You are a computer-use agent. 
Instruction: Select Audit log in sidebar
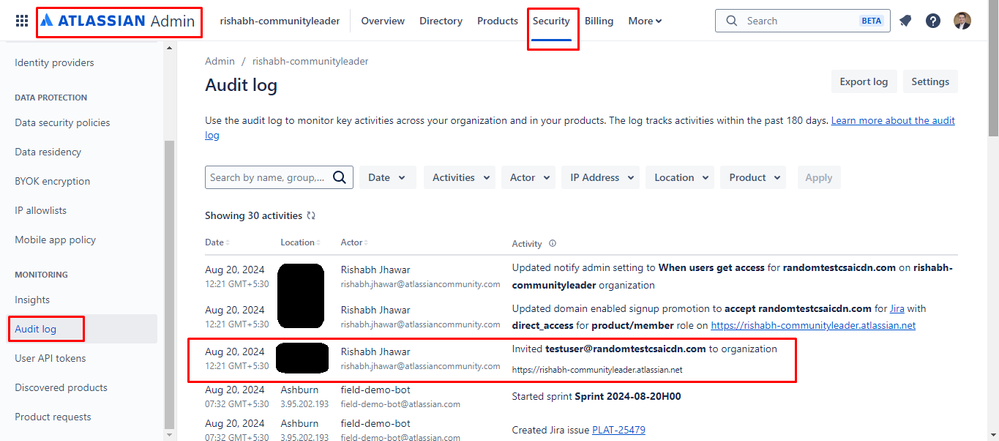(82, 329)
